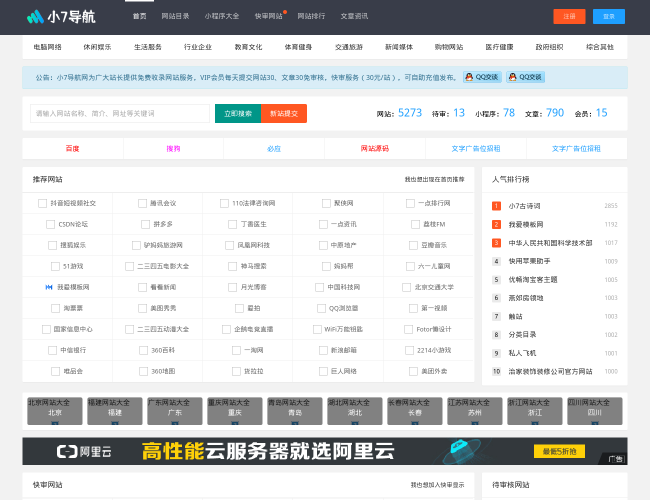Click the 小7导航 logo icon

point(35,17)
